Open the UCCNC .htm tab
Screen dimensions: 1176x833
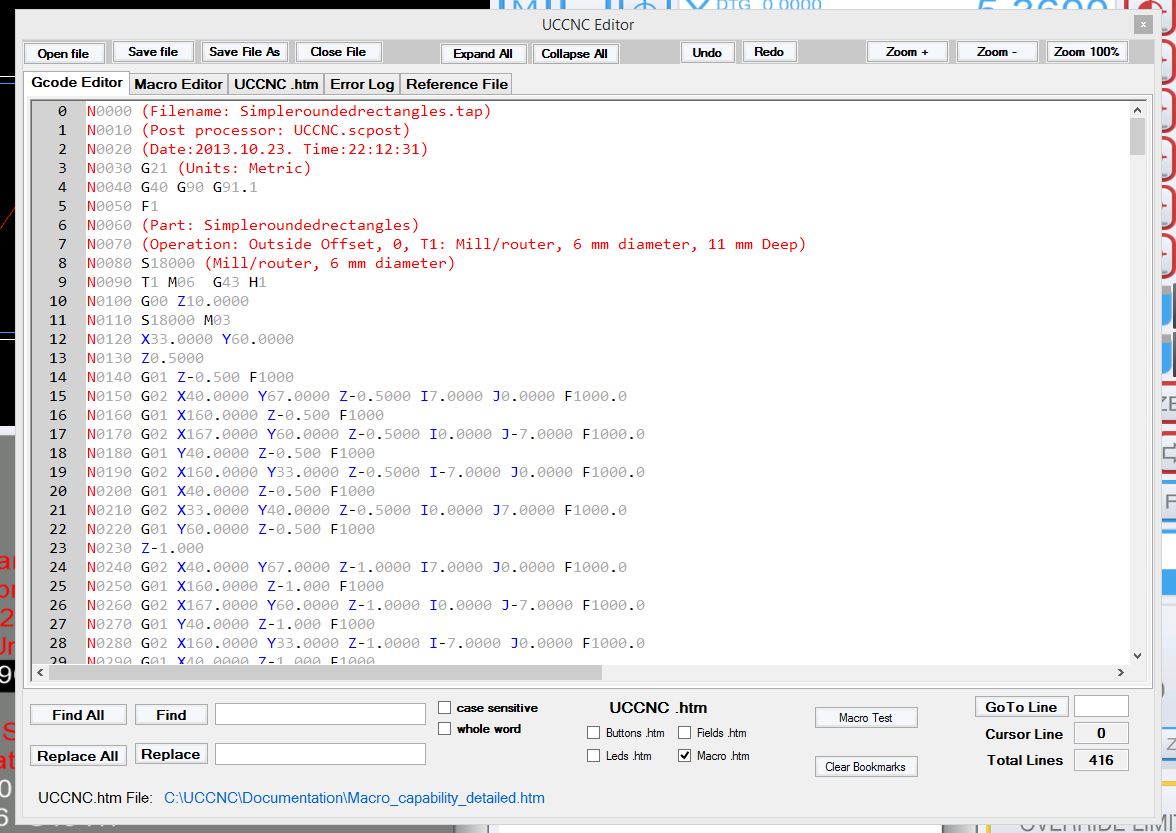point(276,84)
